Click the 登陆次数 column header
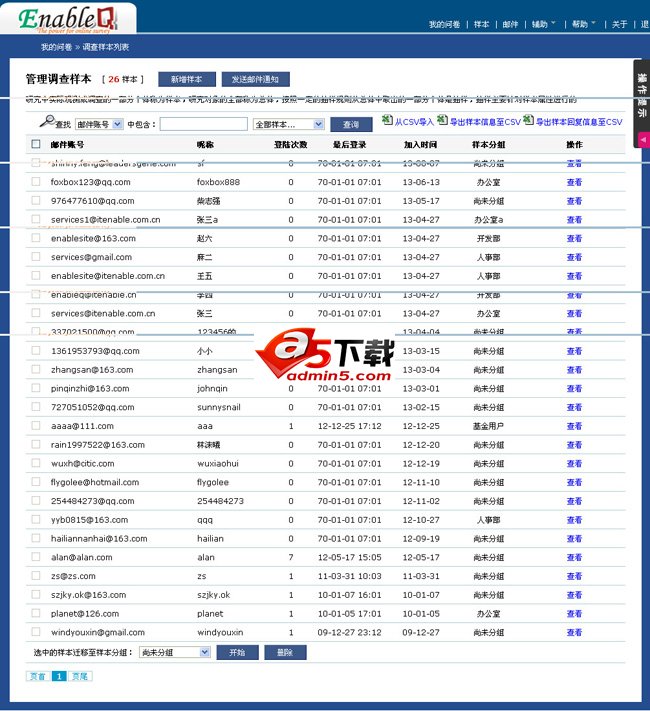Image resolution: width=650 pixels, height=711 pixels. pyautogui.click(x=291, y=144)
